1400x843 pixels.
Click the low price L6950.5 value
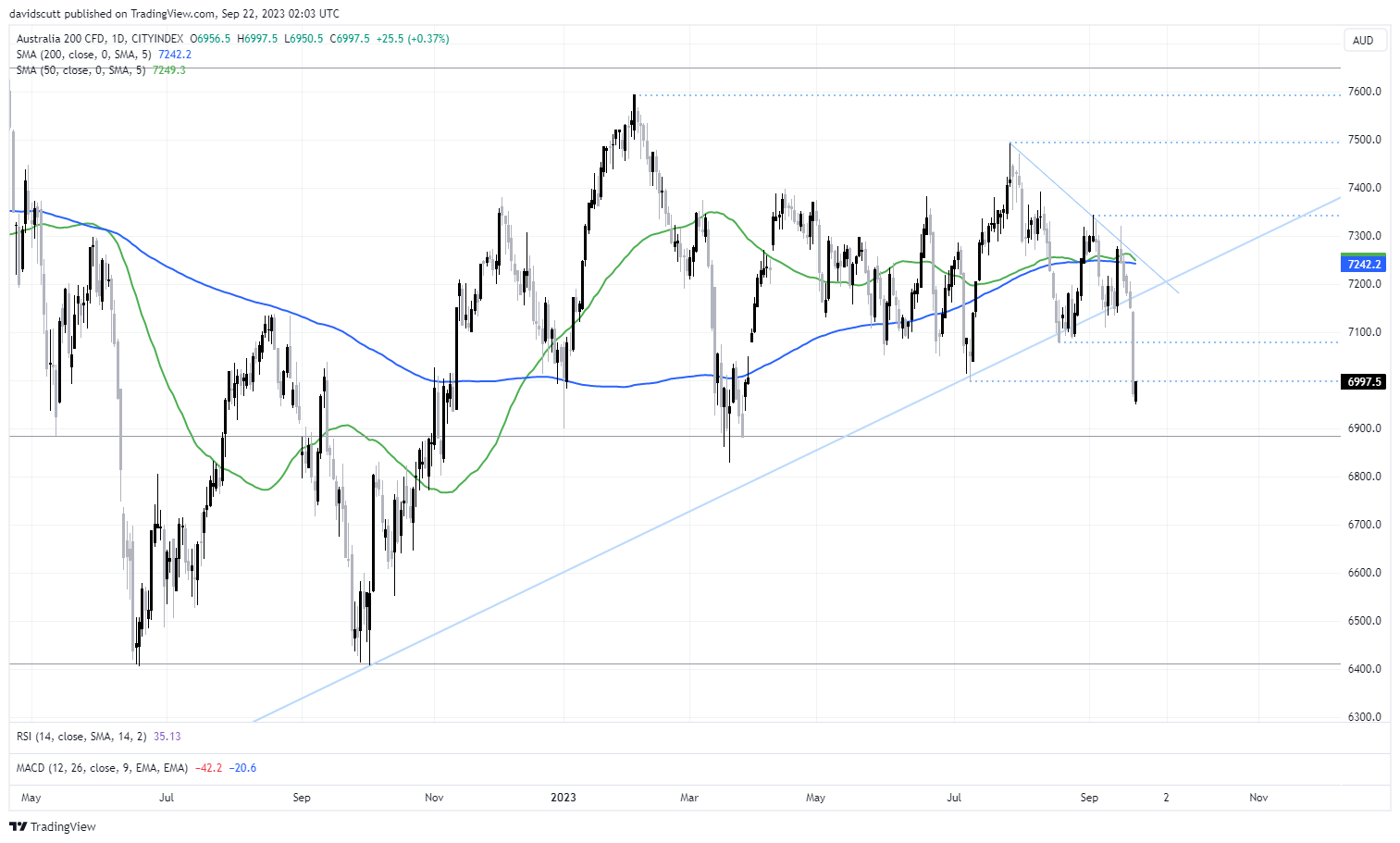click(304, 39)
